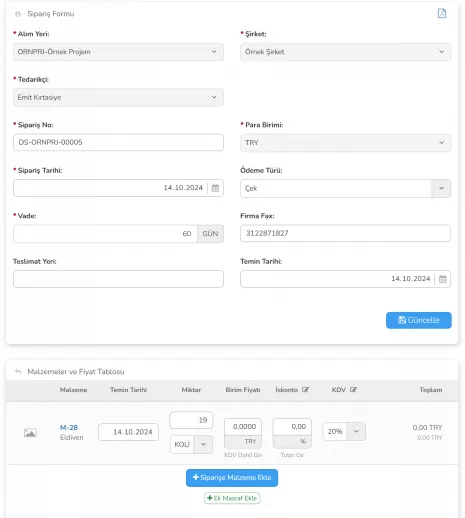
Task: Click the Birim Fiyatı column header
Action: [243, 390]
